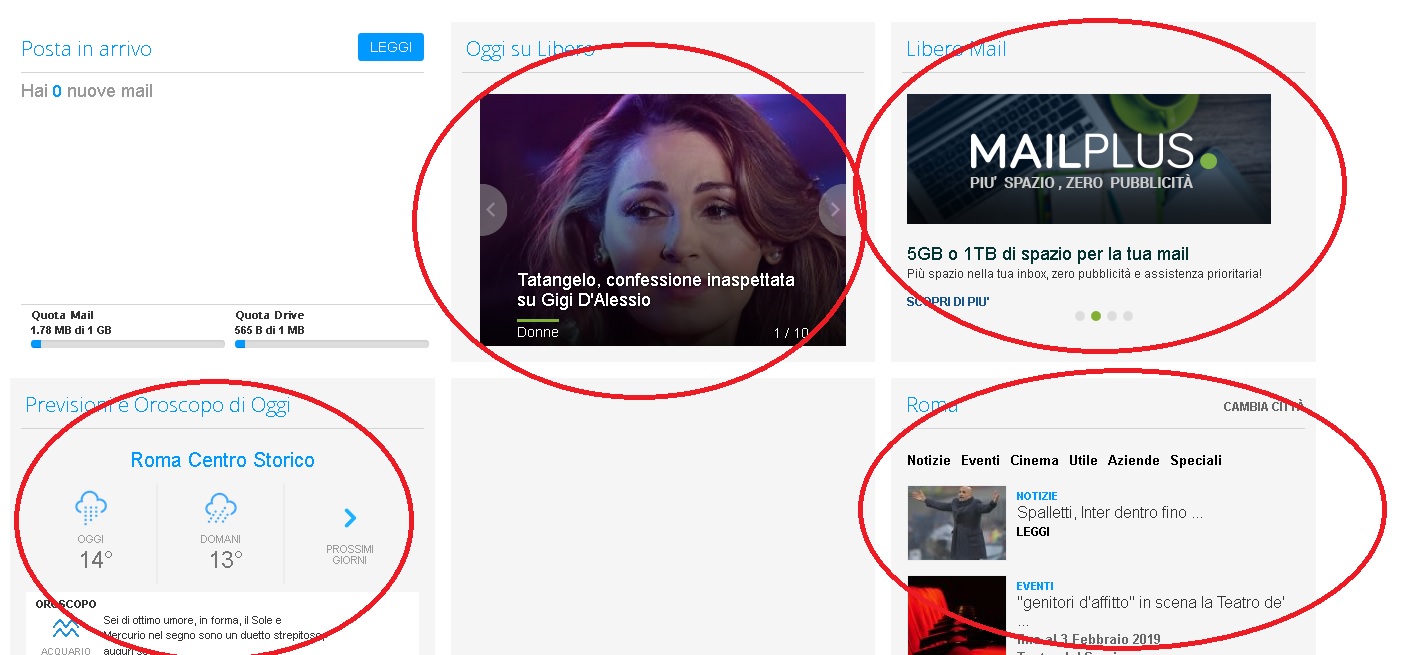Open the Tatangelo confession article headline
This screenshot has height=655, width=1416.
[656, 290]
